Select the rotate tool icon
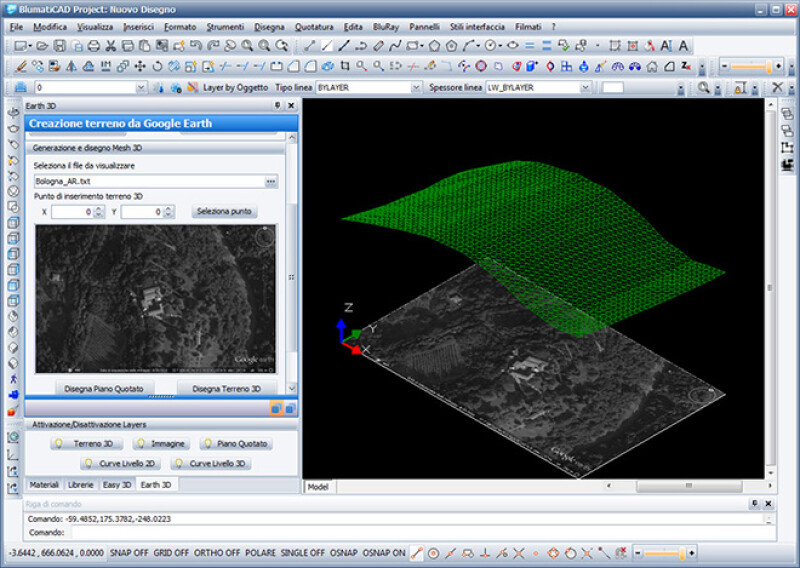 coord(157,66)
